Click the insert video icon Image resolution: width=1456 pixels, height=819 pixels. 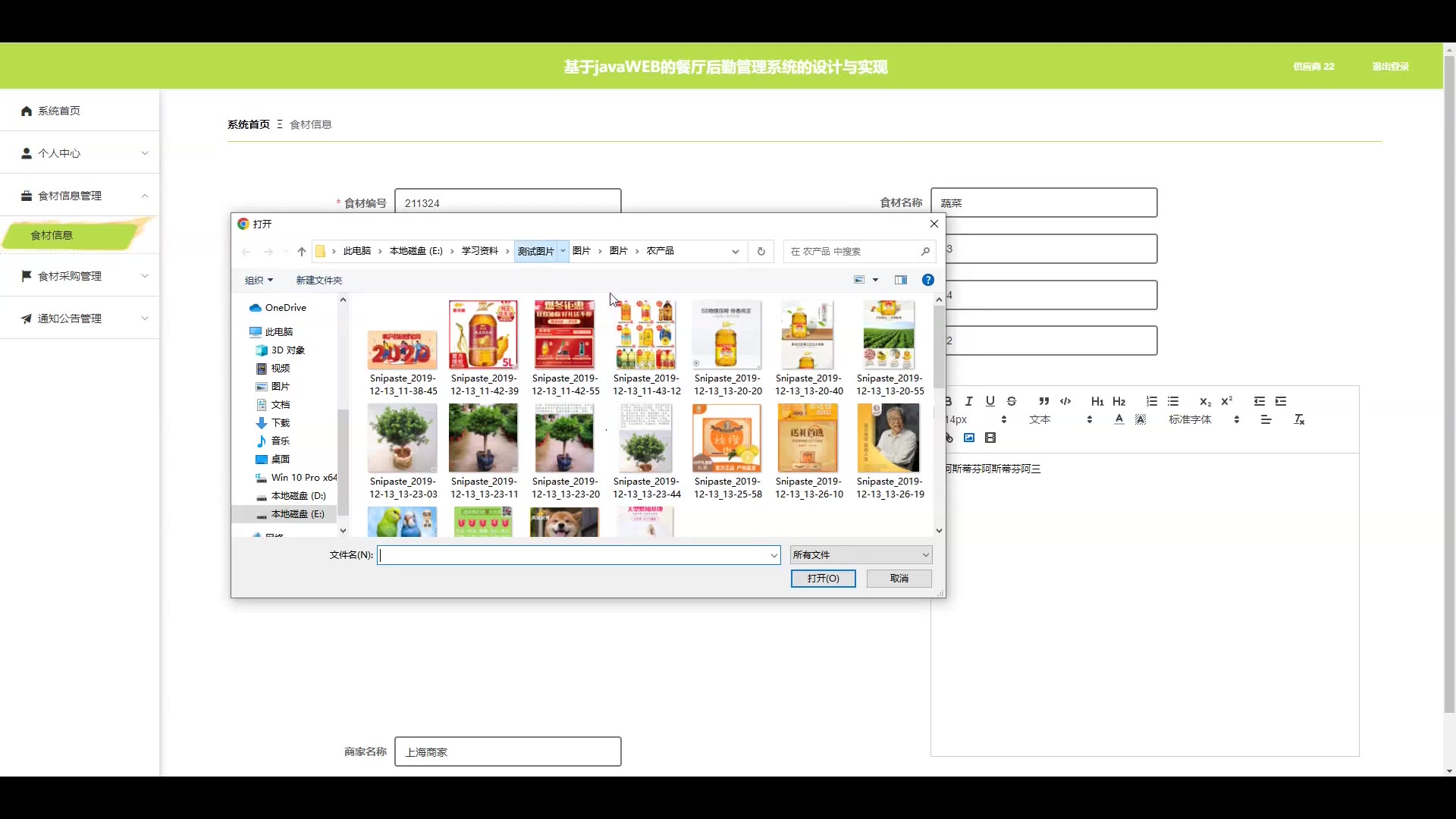pyautogui.click(x=990, y=438)
